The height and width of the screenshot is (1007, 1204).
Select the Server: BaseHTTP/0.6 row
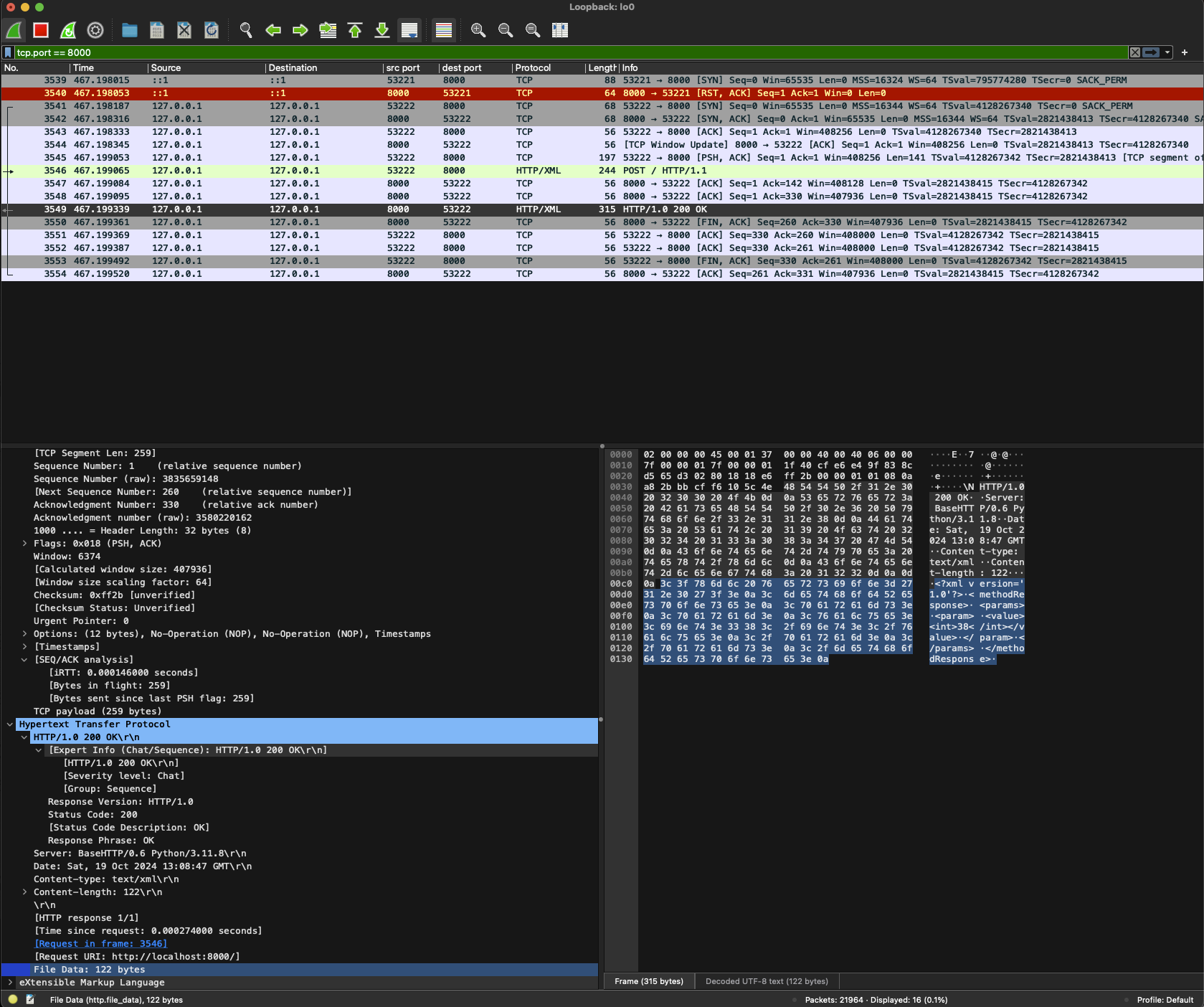click(x=300, y=854)
